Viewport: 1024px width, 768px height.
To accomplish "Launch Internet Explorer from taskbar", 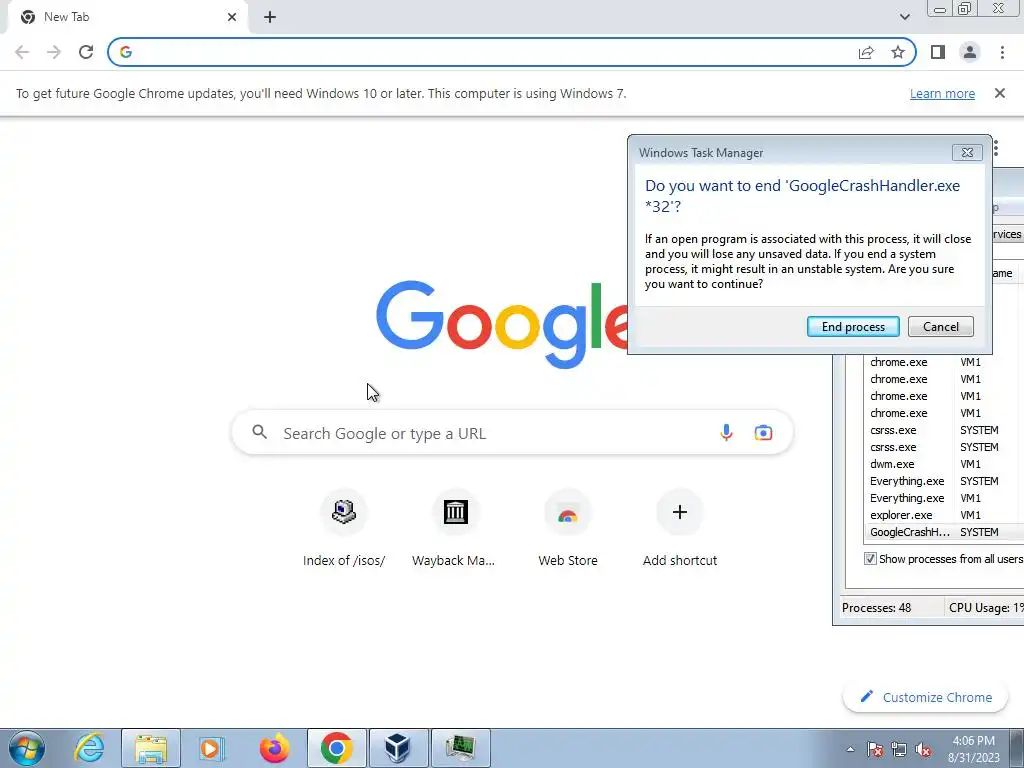I will (89, 748).
